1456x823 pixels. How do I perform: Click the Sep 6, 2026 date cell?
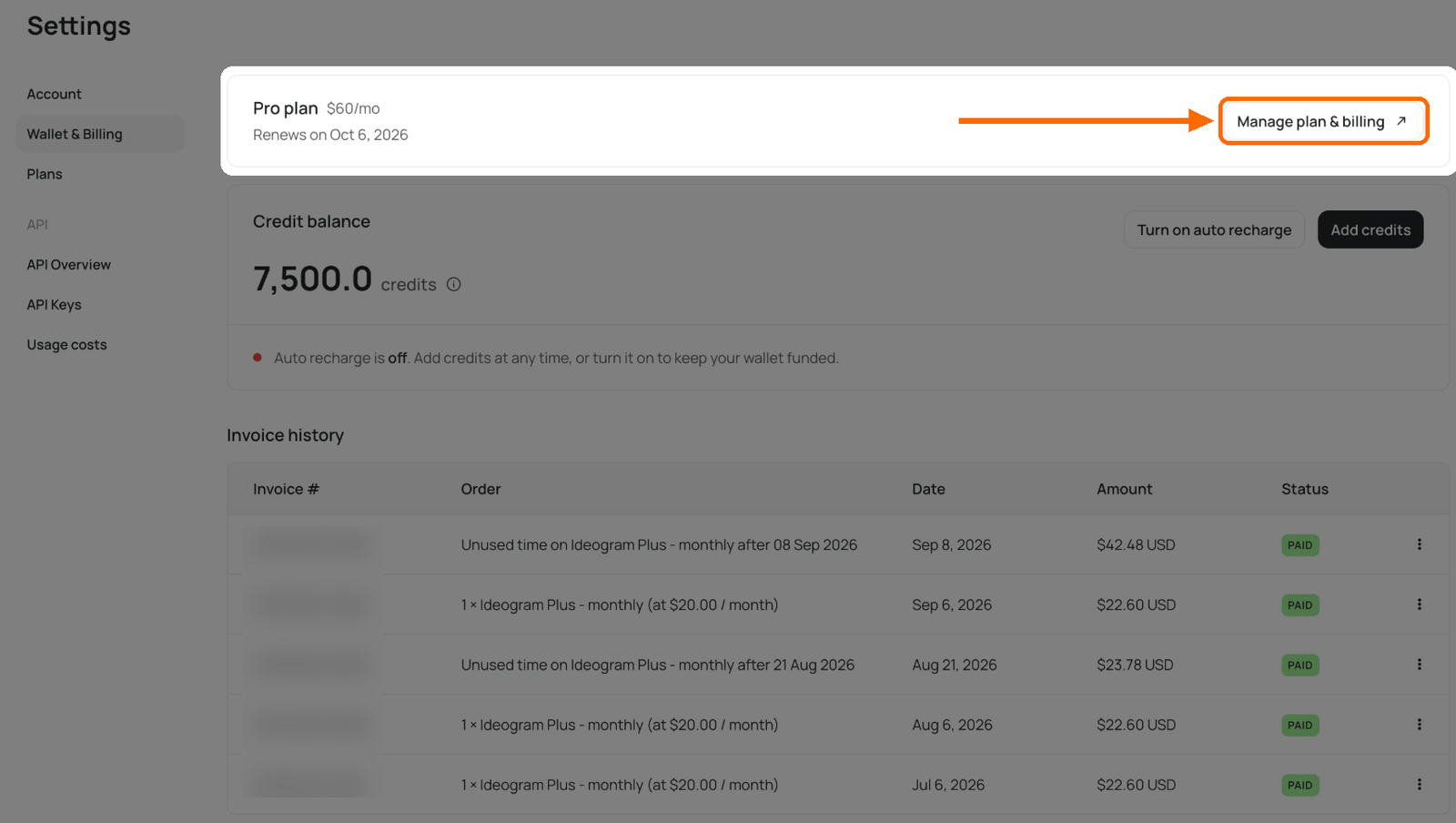[952, 605]
